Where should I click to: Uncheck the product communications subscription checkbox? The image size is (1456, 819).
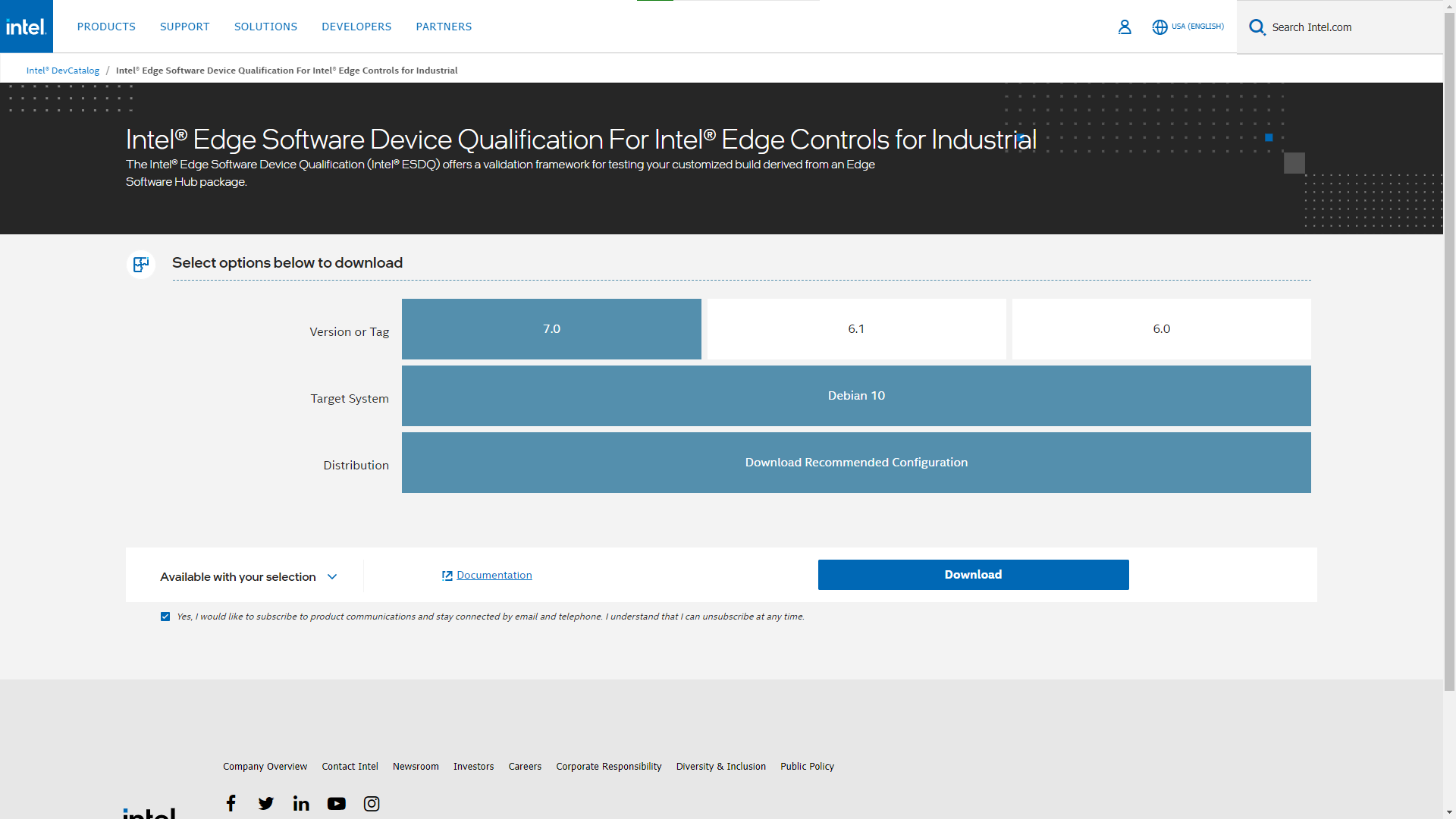(x=165, y=617)
